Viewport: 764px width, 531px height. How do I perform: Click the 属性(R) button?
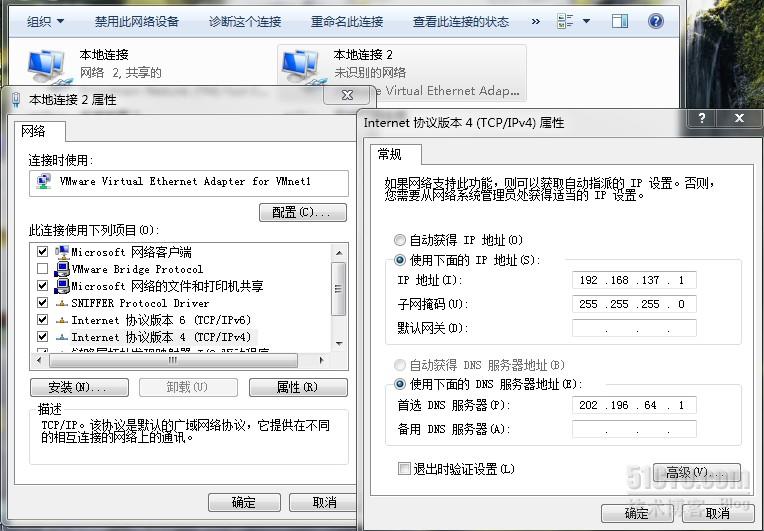[x=298, y=387]
